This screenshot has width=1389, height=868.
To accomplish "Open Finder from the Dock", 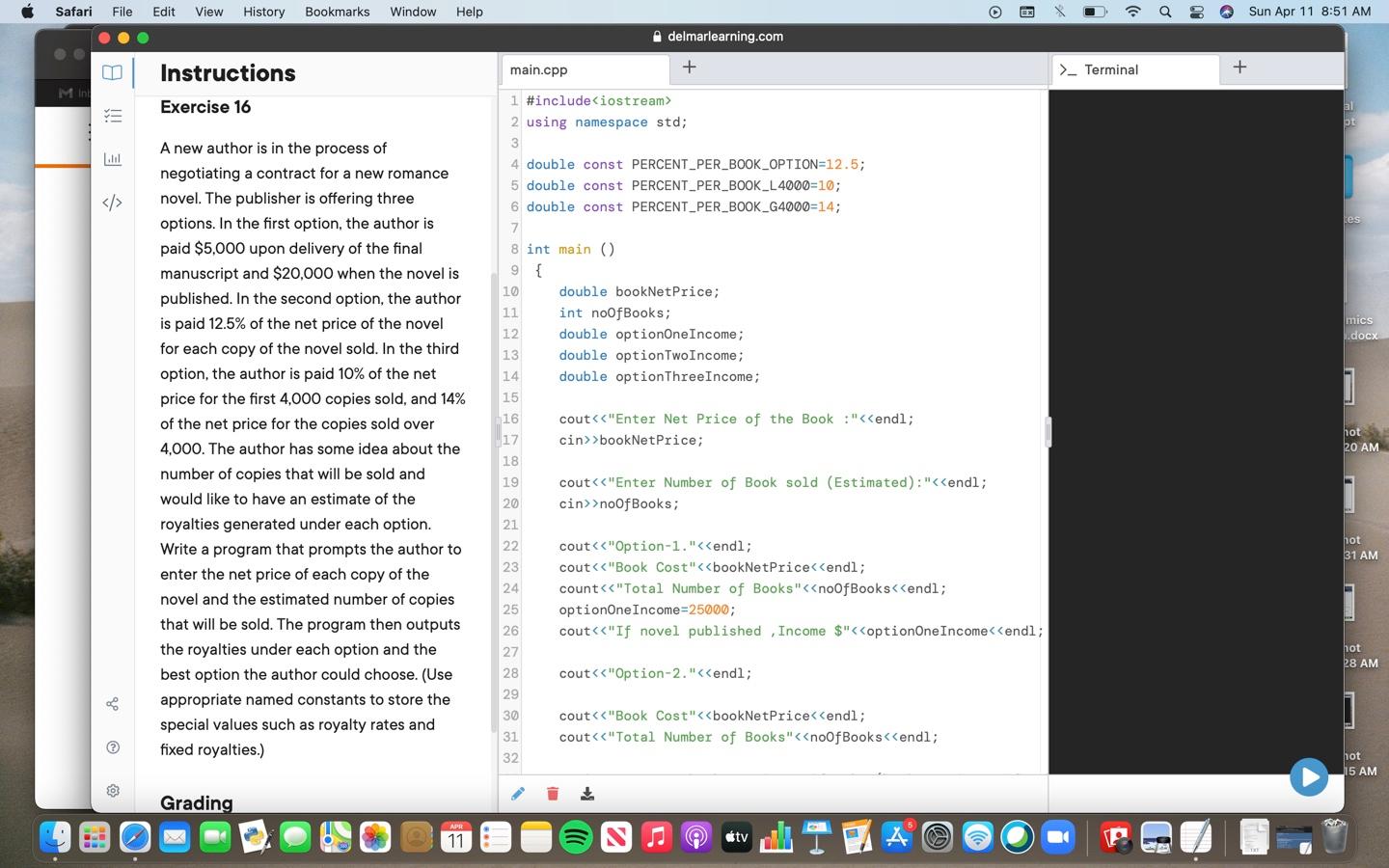I will [55, 837].
